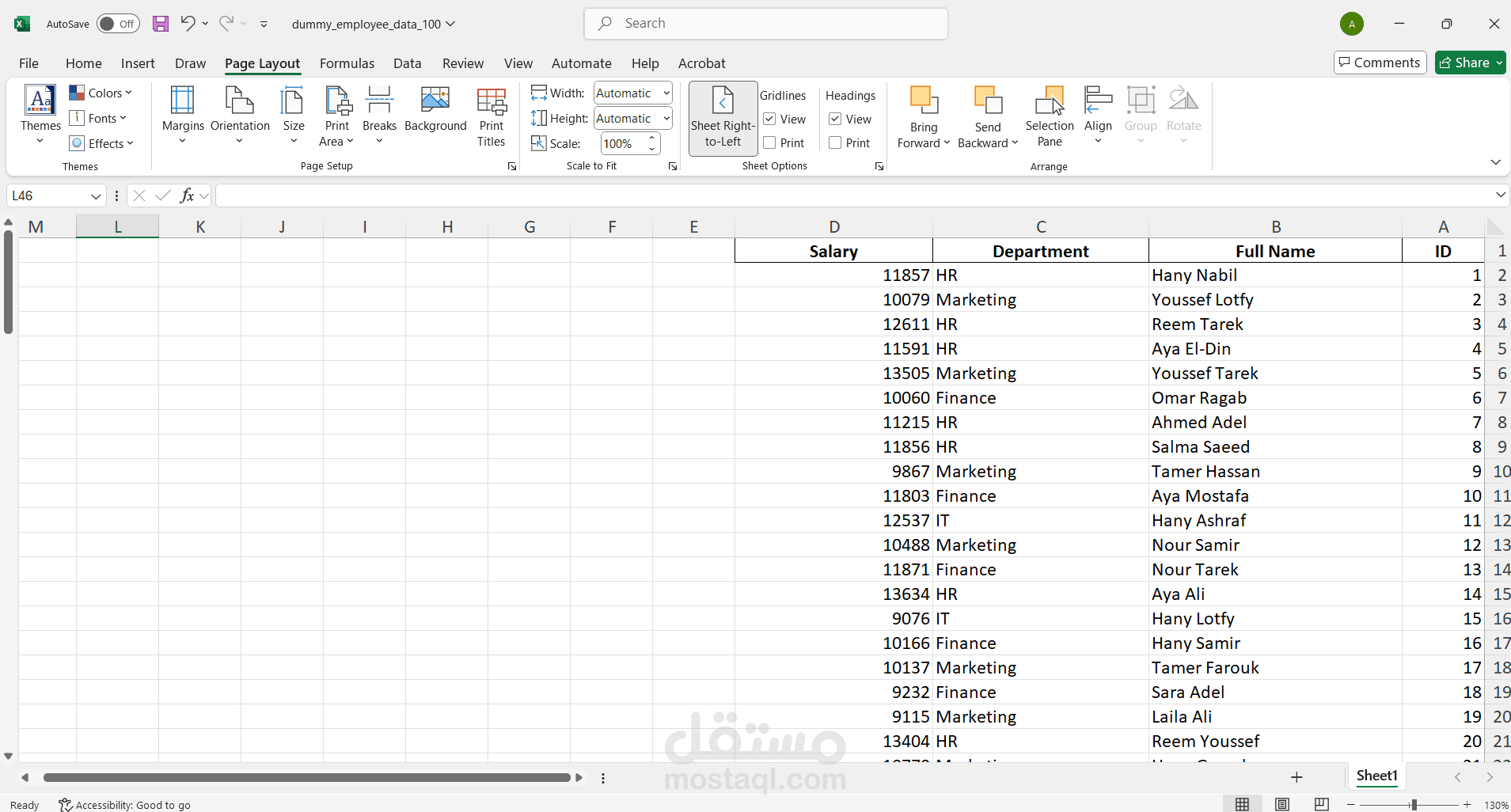Click the Accessibility: Good to go status
Viewport: 1511px width, 812px height.
125,805
